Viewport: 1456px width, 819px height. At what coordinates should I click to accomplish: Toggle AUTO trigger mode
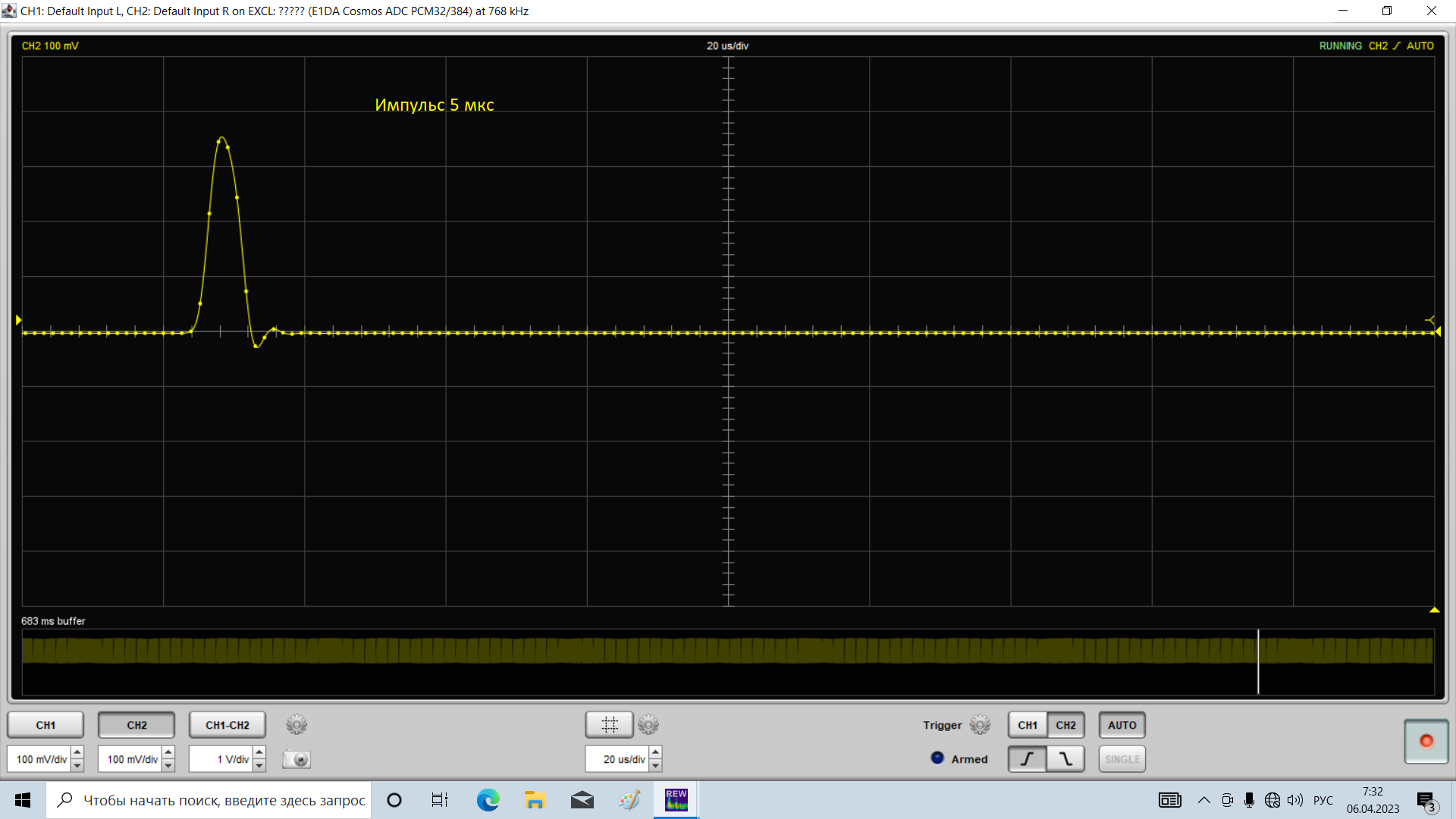[1122, 725]
